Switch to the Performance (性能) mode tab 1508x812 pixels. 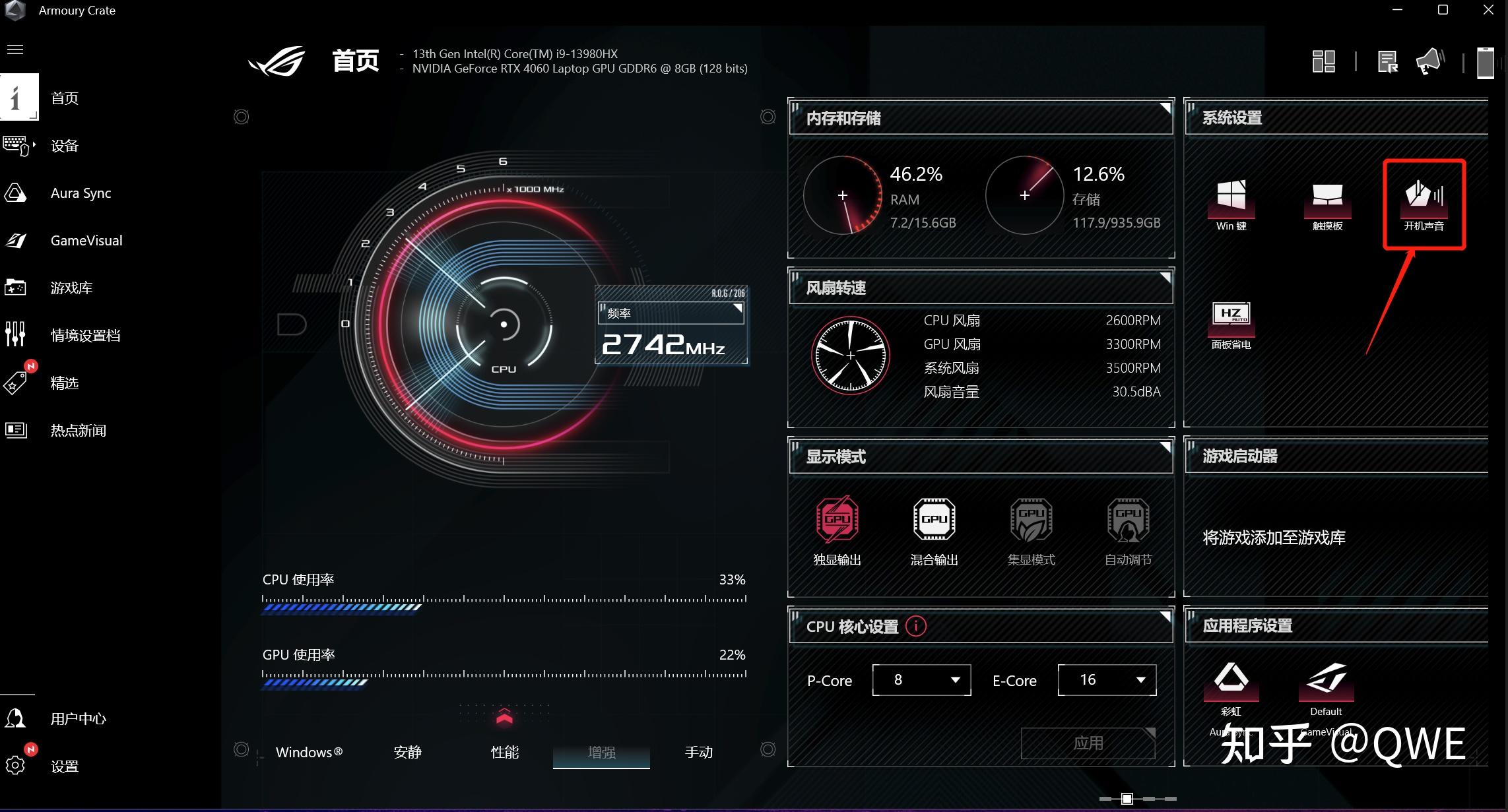[504, 752]
